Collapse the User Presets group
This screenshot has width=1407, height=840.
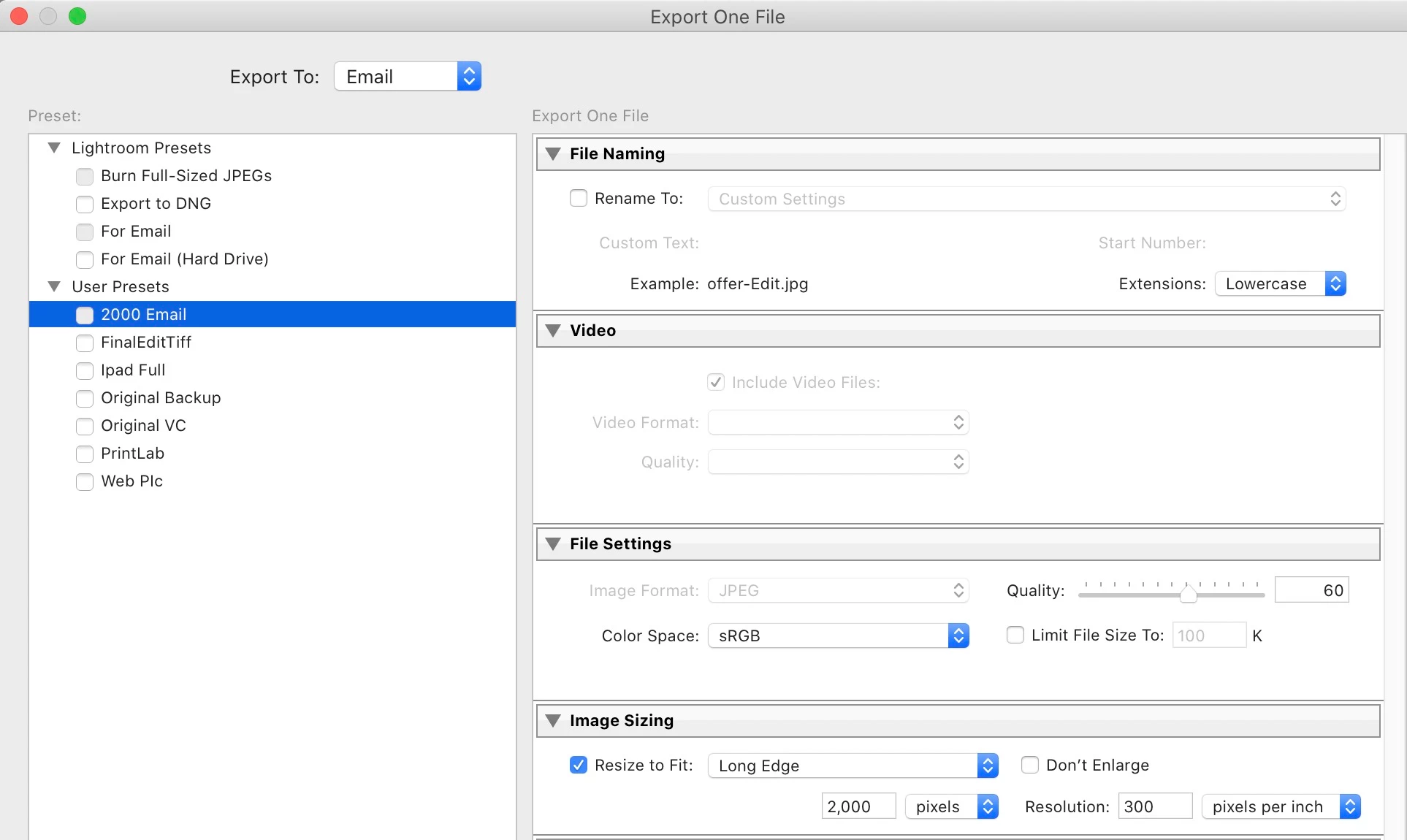coord(54,287)
